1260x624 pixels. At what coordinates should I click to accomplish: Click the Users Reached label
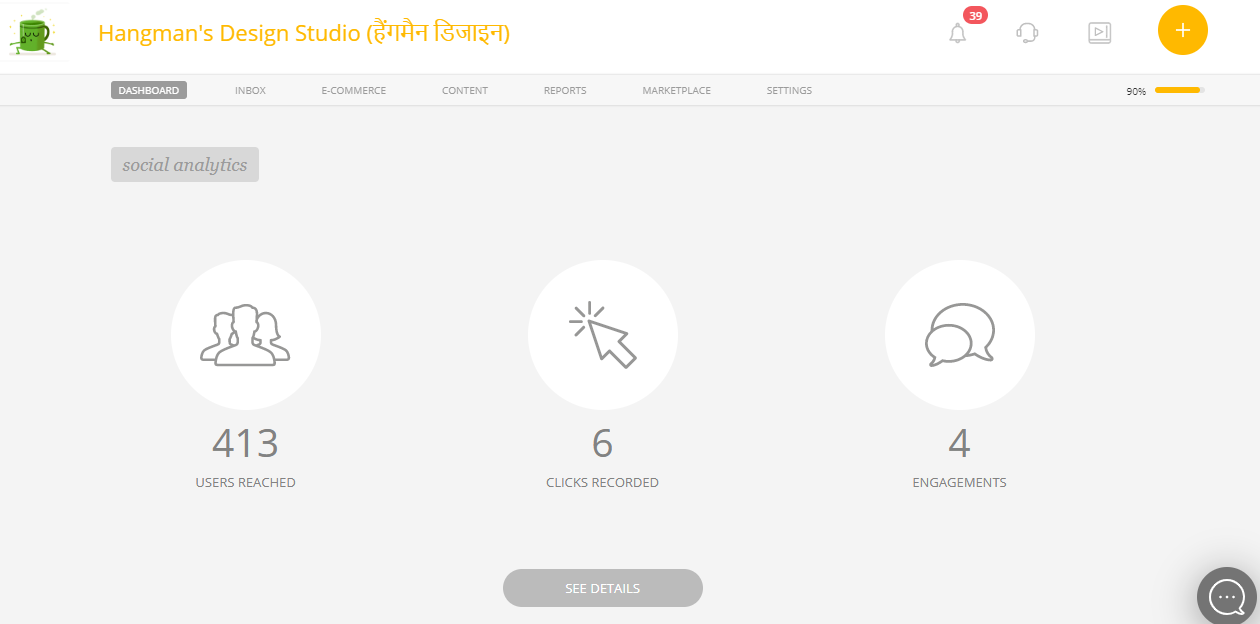pos(246,482)
